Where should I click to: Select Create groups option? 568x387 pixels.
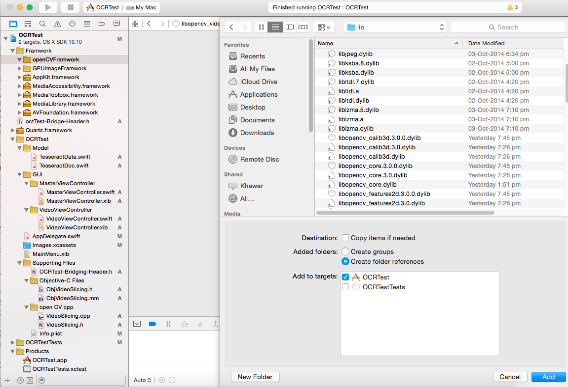click(x=345, y=251)
